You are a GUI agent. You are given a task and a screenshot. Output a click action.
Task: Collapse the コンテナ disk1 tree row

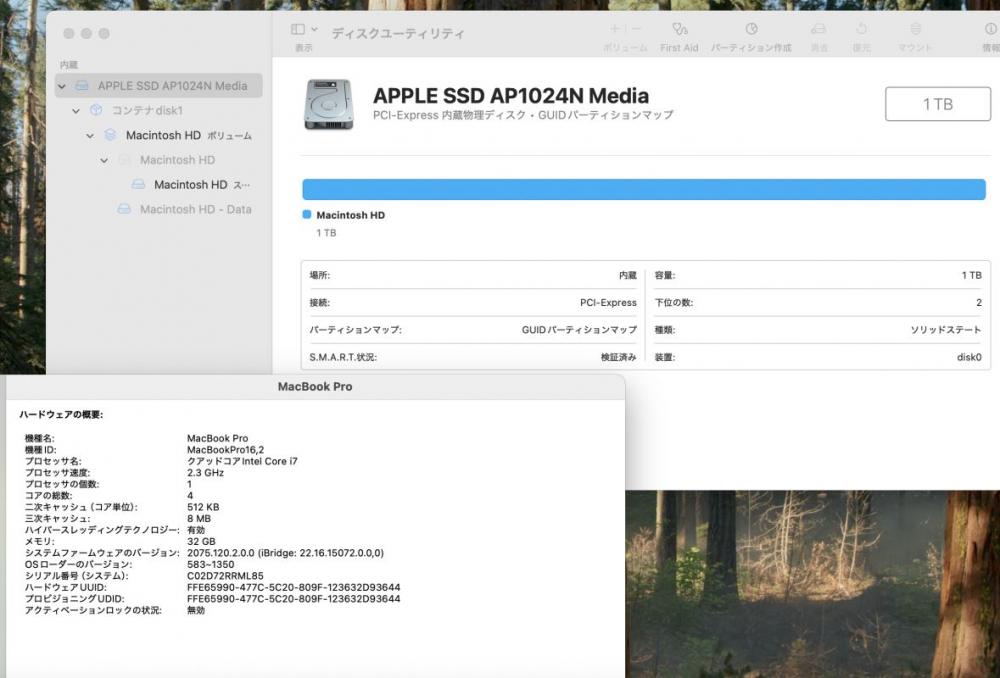pyautogui.click(x=76, y=111)
